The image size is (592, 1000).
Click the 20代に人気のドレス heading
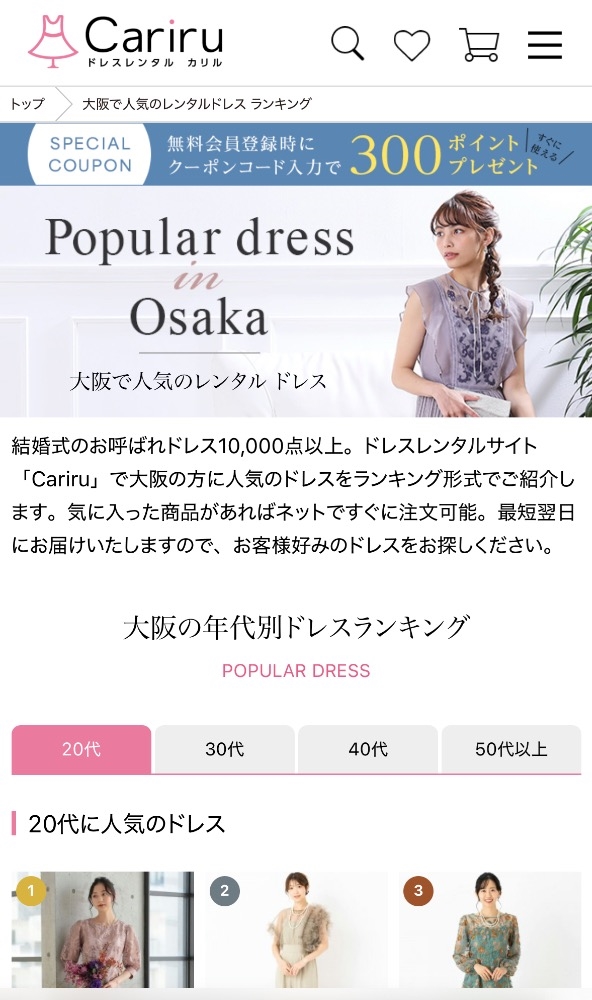[x=126, y=823]
